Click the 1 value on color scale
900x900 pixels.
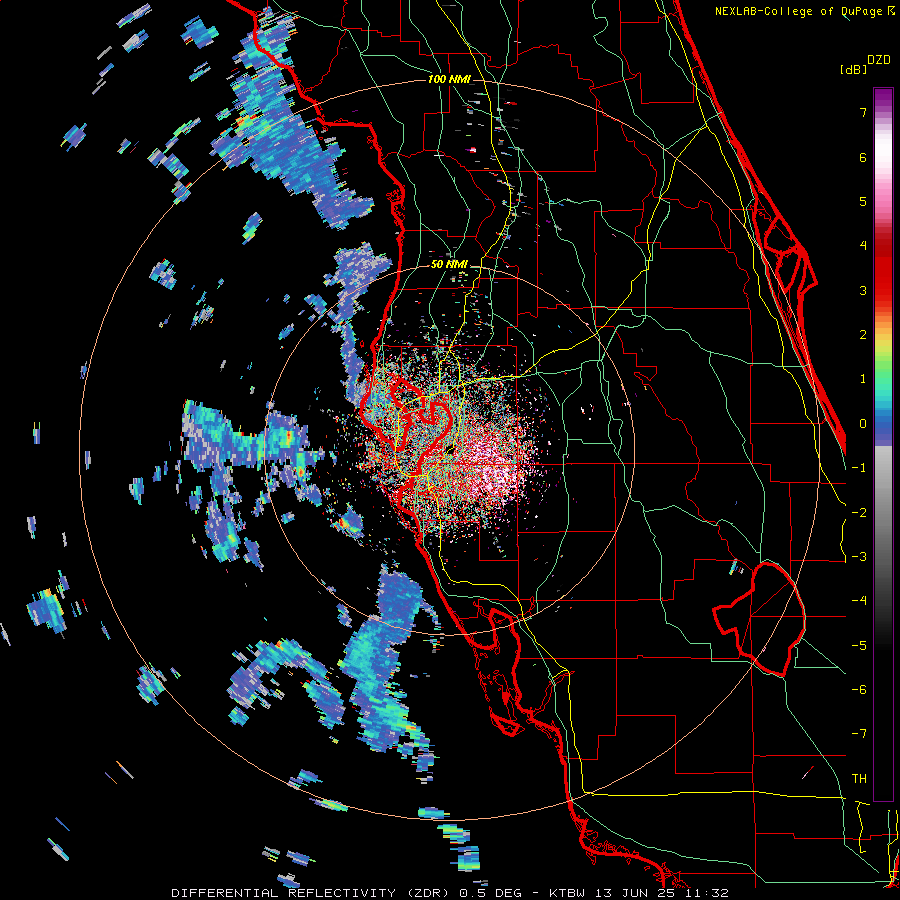863,379
